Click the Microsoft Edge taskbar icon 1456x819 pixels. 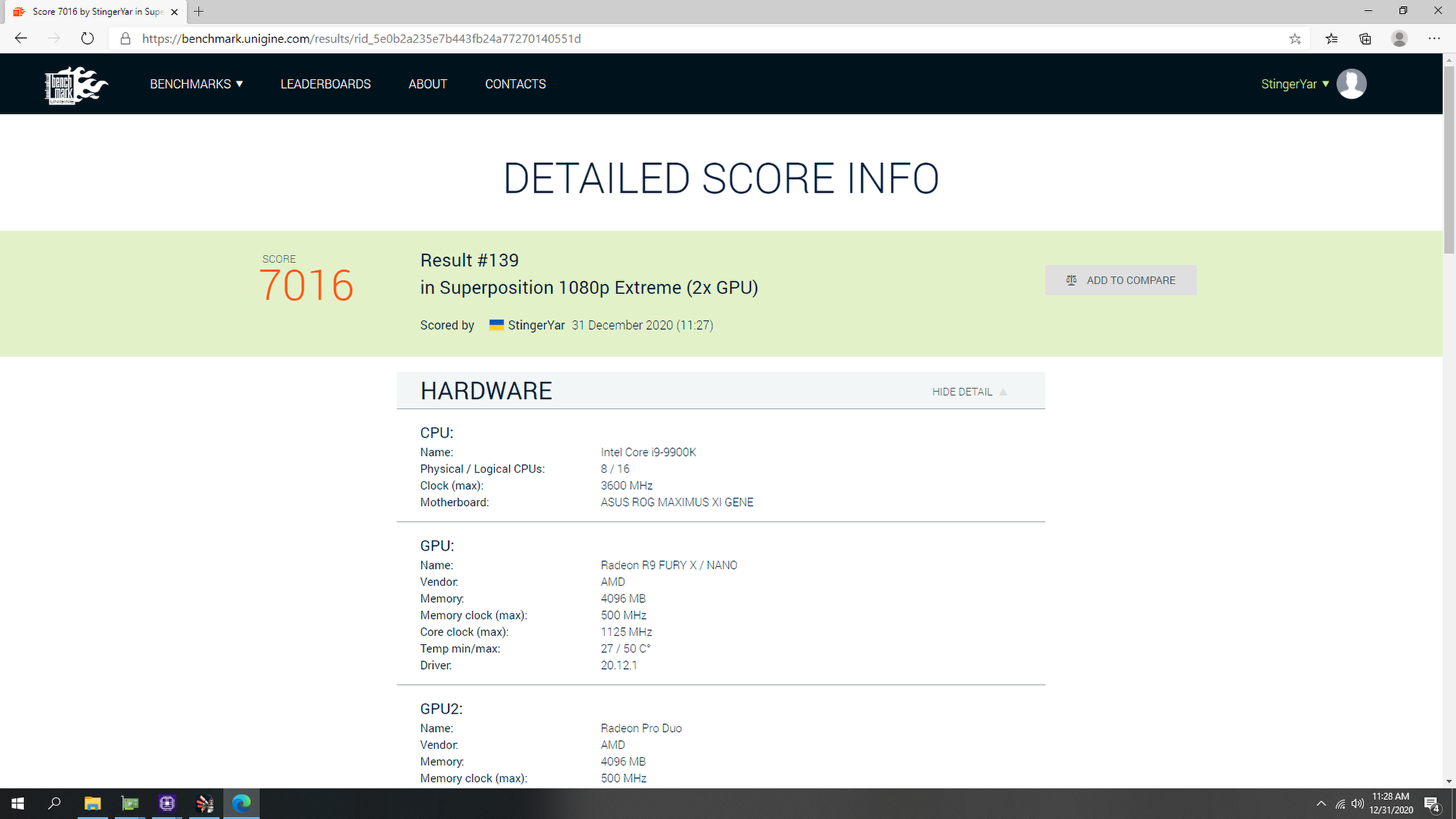click(242, 804)
